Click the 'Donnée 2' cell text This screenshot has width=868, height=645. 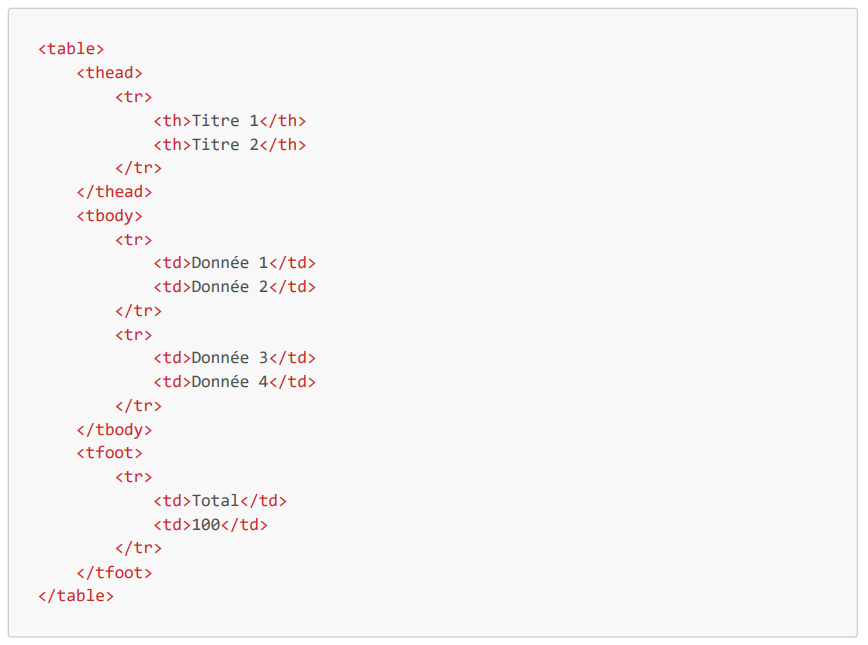[x=229, y=287]
